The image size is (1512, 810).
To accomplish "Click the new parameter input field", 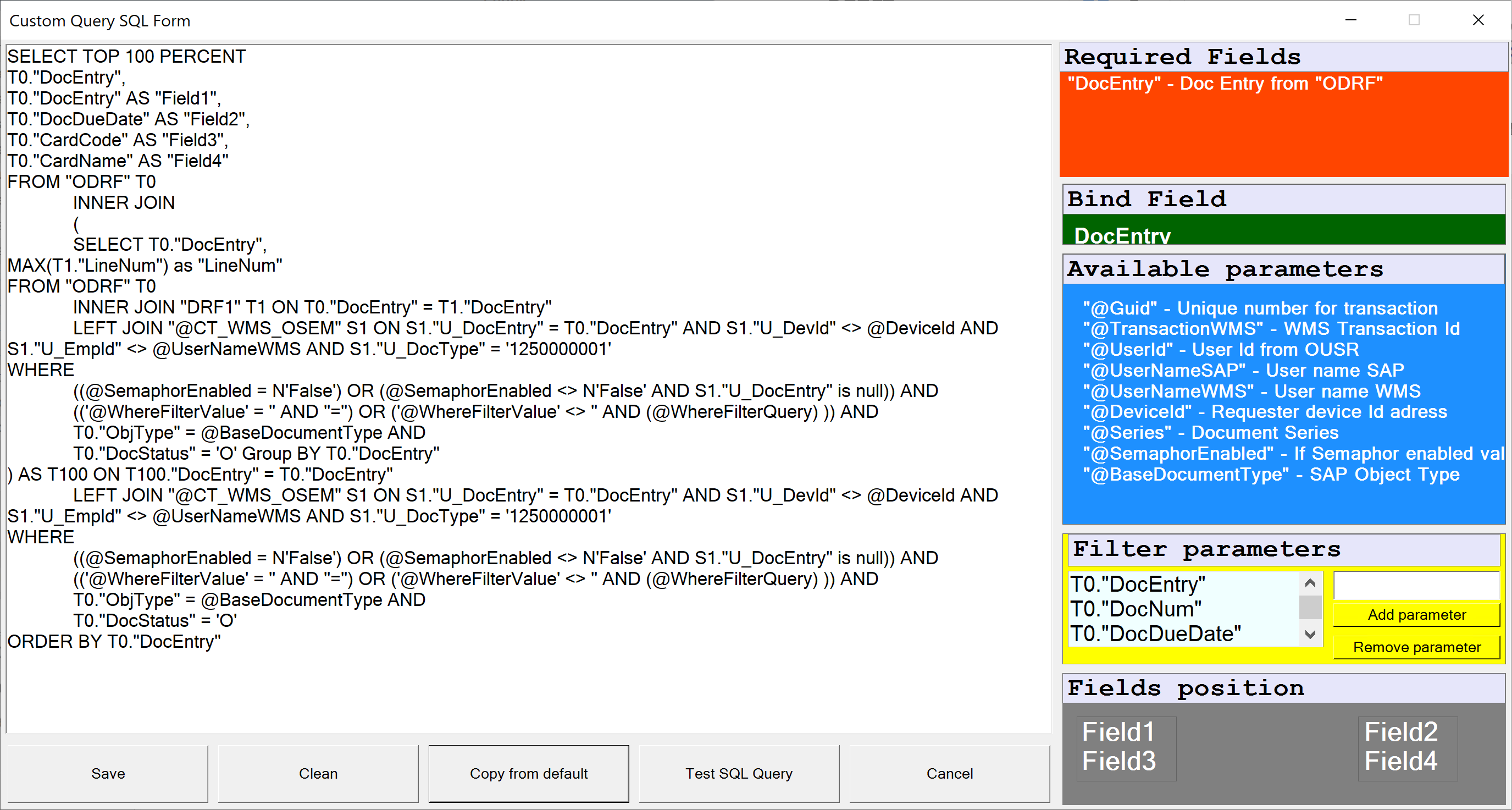I will click(1416, 585).
